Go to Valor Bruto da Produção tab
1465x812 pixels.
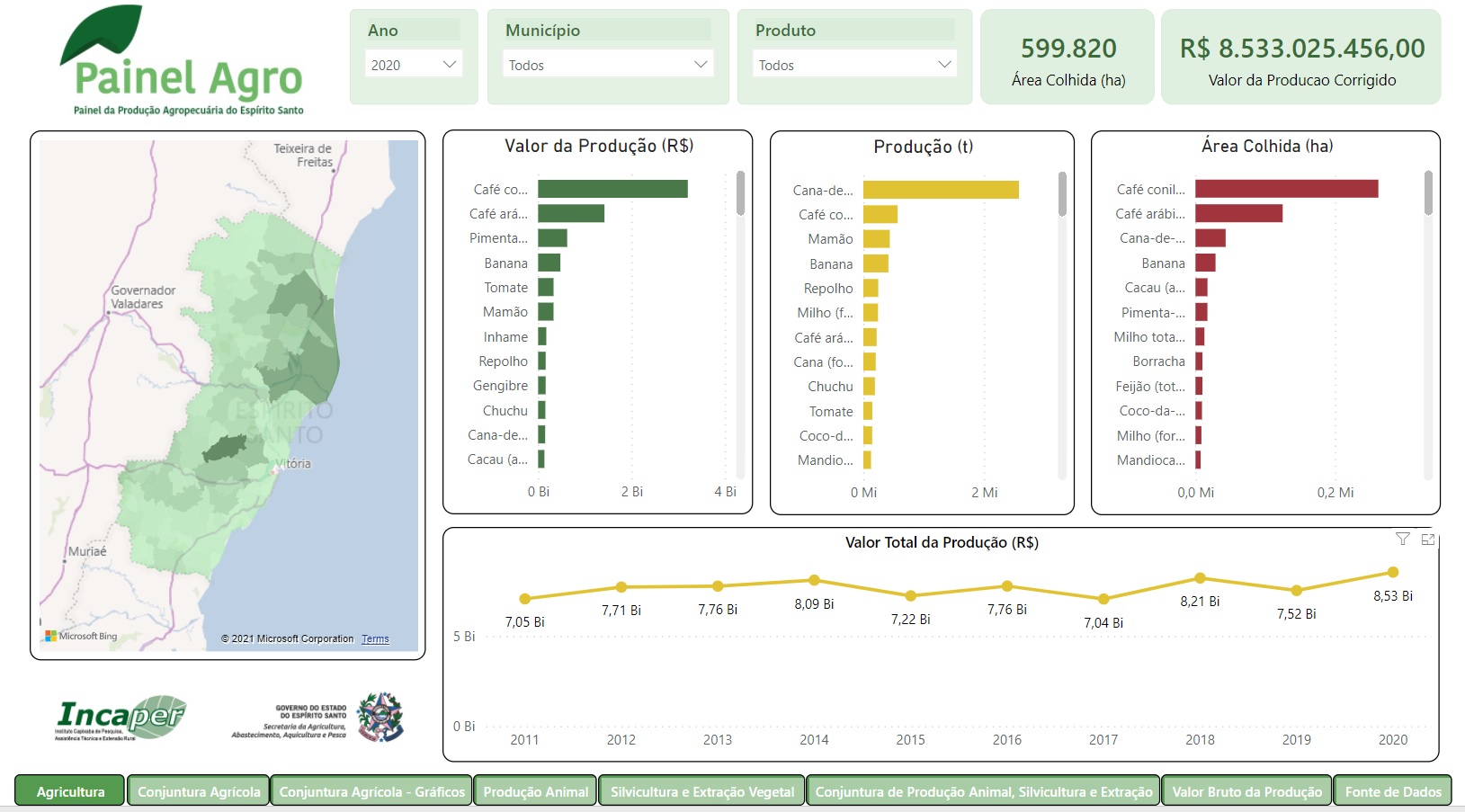coord(1246,791)
